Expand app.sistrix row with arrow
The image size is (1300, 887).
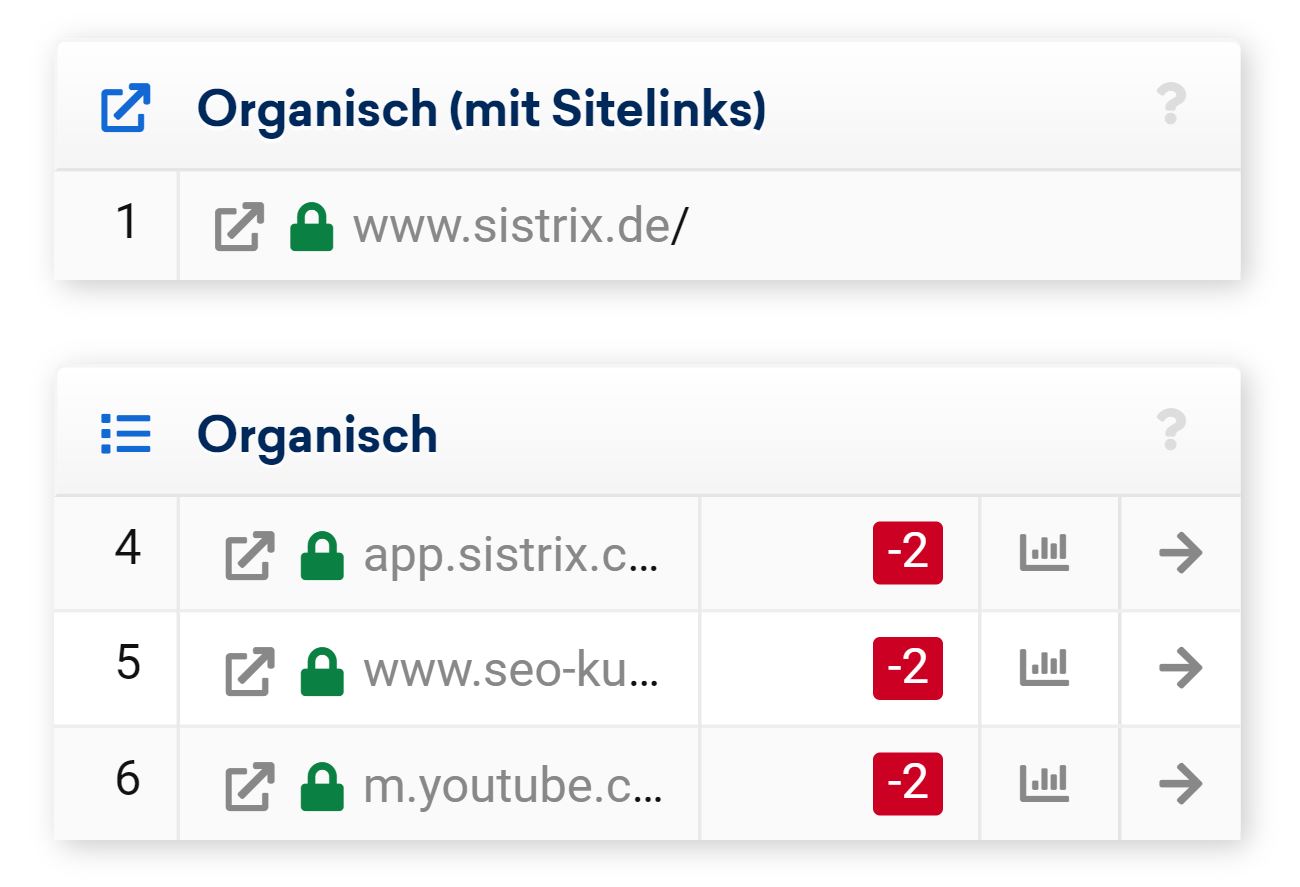point(1180,553)
